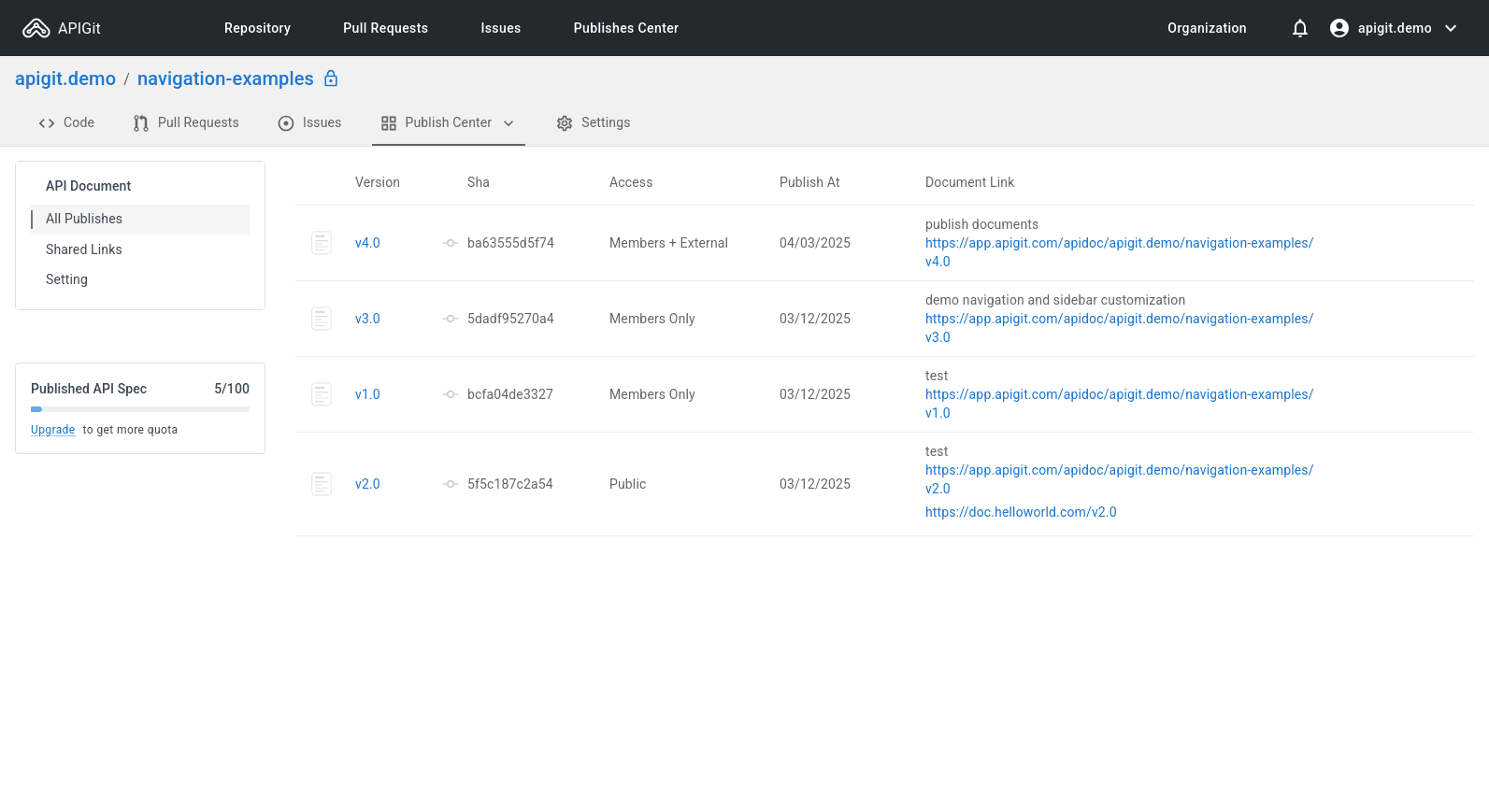Open the v1.0 apidoc document URL
The height and width of the screenshot is (812, 1489).
click(1119, 404)
